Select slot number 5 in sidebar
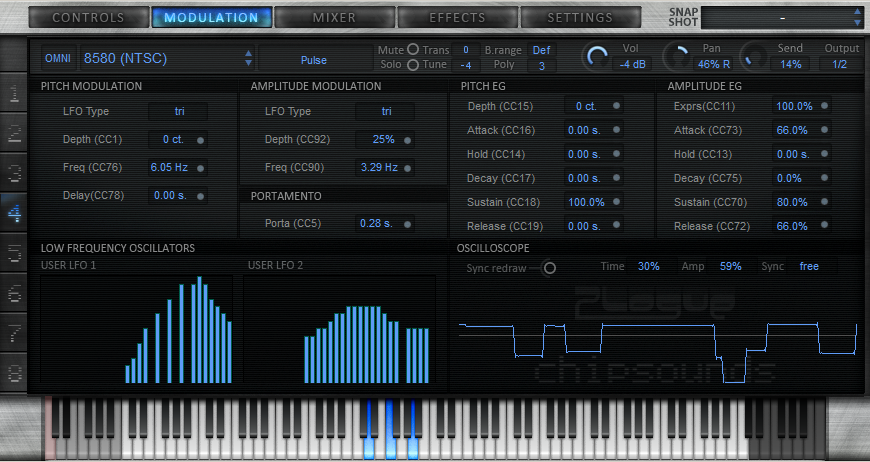870x462 pixels. pos(14,252)
